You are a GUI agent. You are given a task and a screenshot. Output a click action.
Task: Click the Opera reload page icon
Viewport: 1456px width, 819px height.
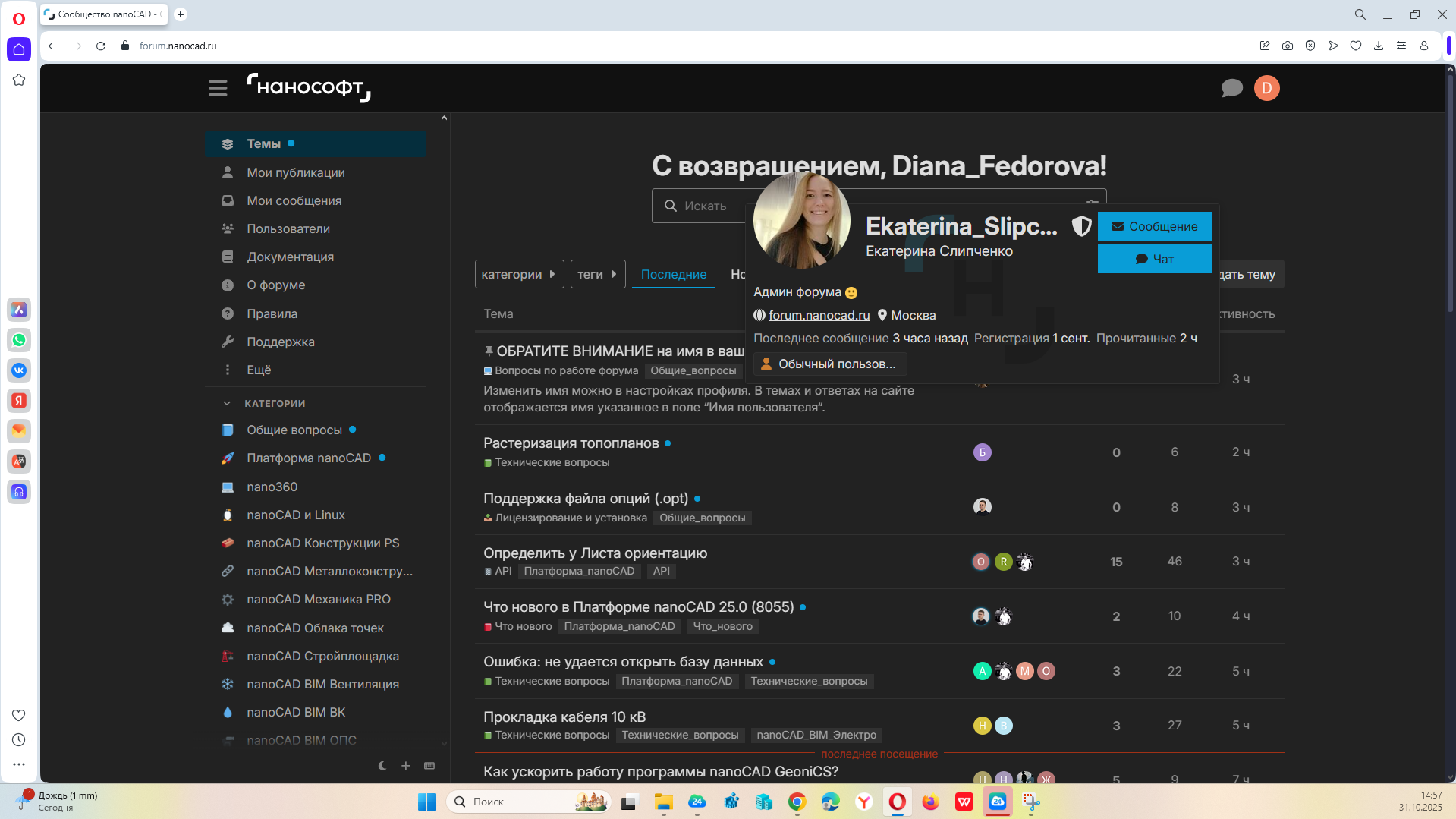tap(101, 46)
